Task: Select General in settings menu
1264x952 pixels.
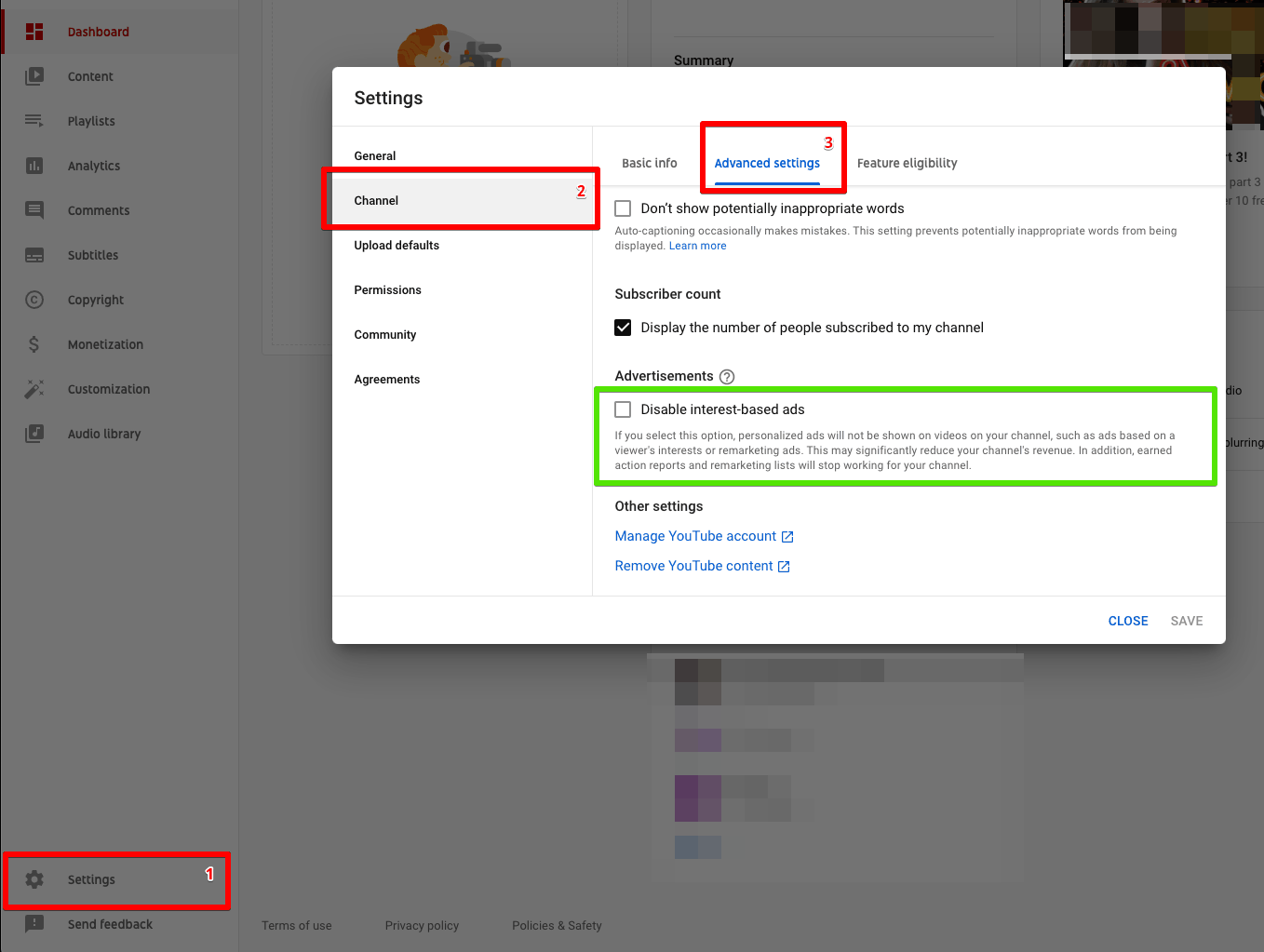Action: pos(462,156)
